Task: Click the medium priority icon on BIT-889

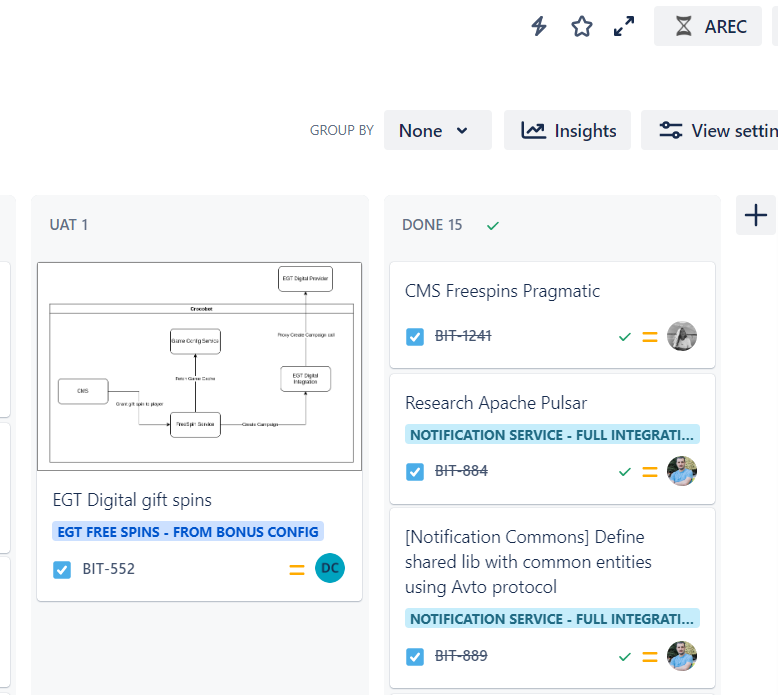Action: point(649,657)
